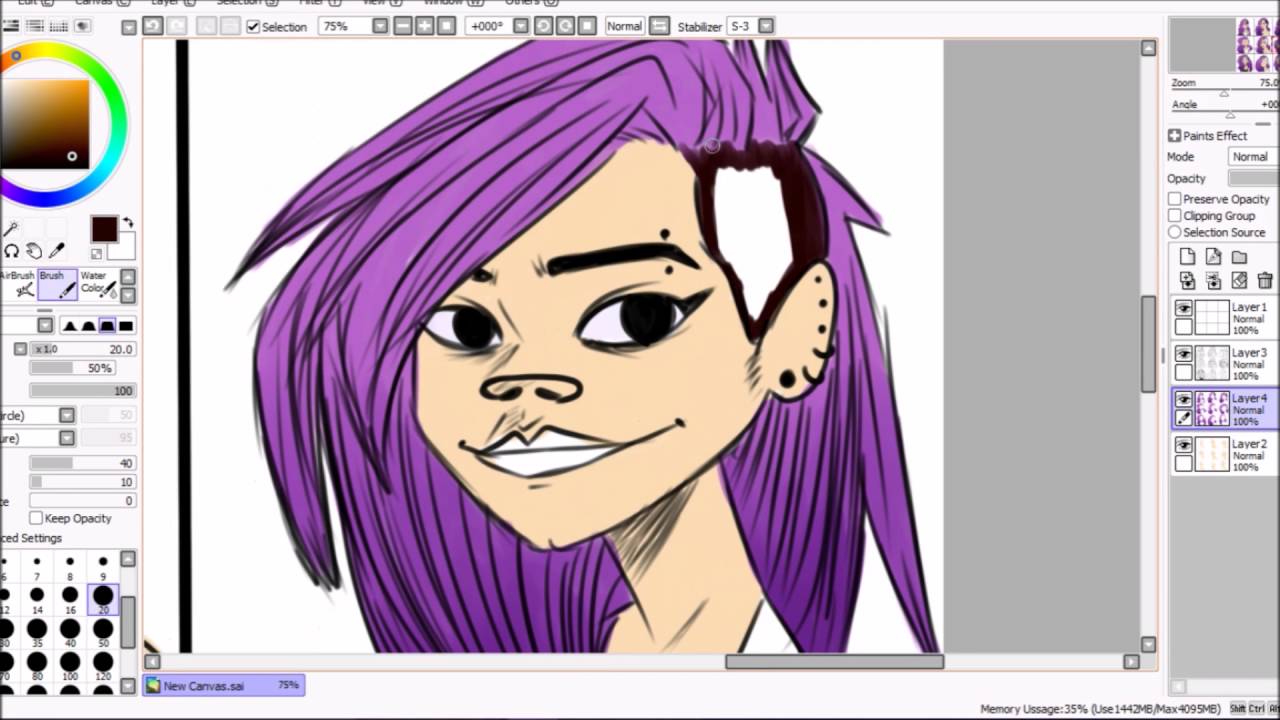
Task: Select the Layer4 layer row
Action: [1226, 410]
